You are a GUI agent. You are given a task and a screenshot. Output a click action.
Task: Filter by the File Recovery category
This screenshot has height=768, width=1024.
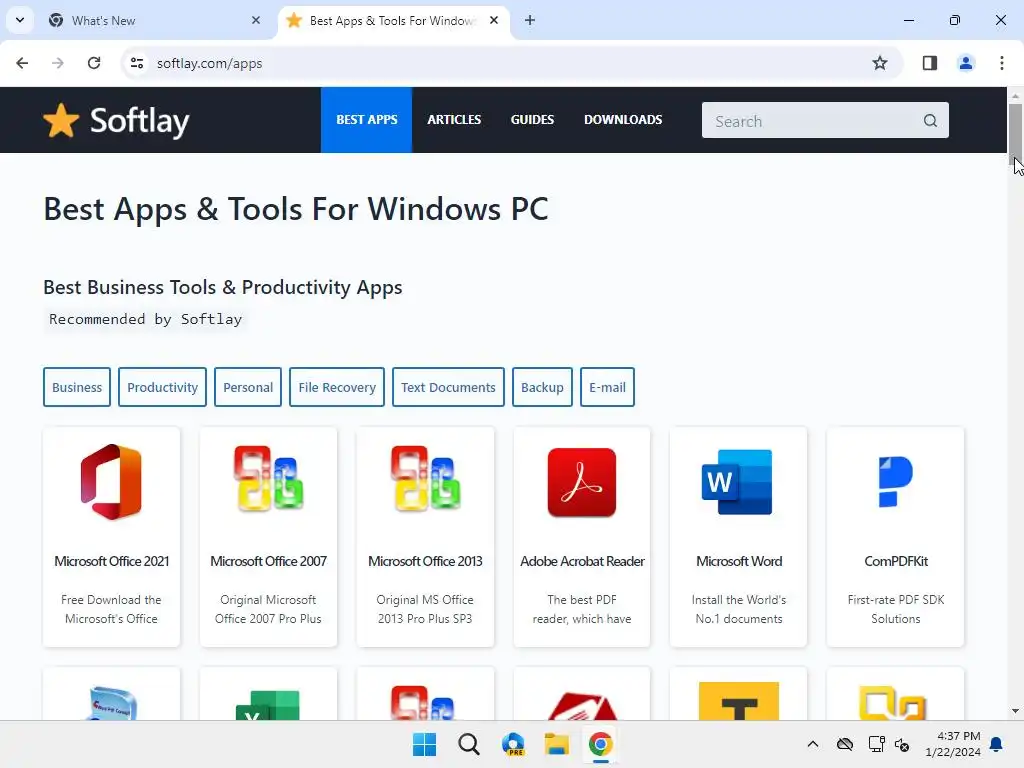point(337,387)
